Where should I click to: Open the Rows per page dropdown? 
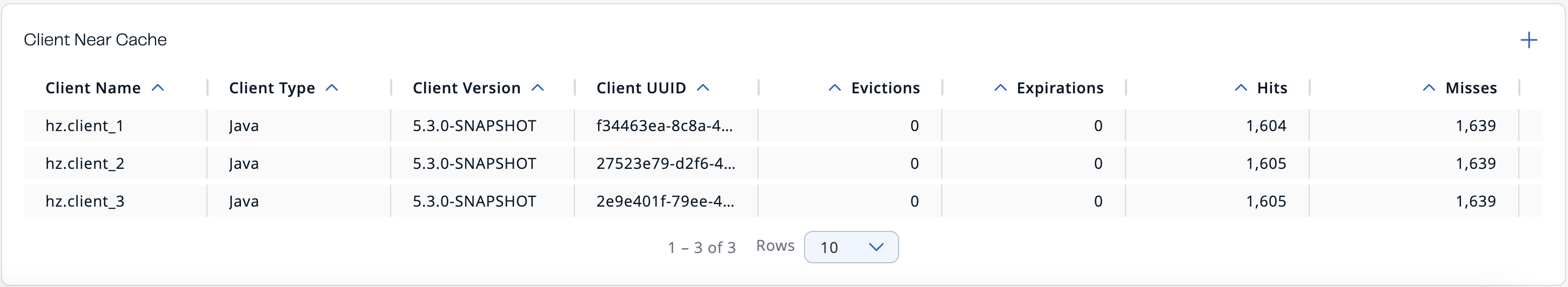tap(850, 247)
